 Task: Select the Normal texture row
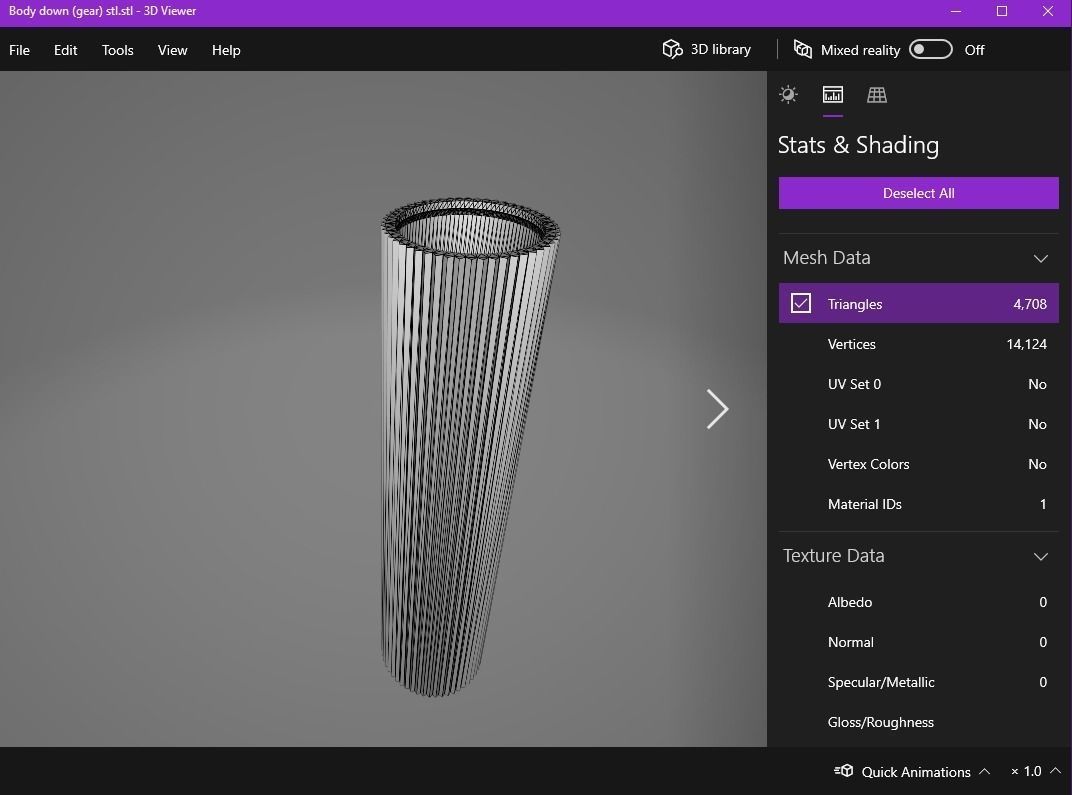point(918,642)
